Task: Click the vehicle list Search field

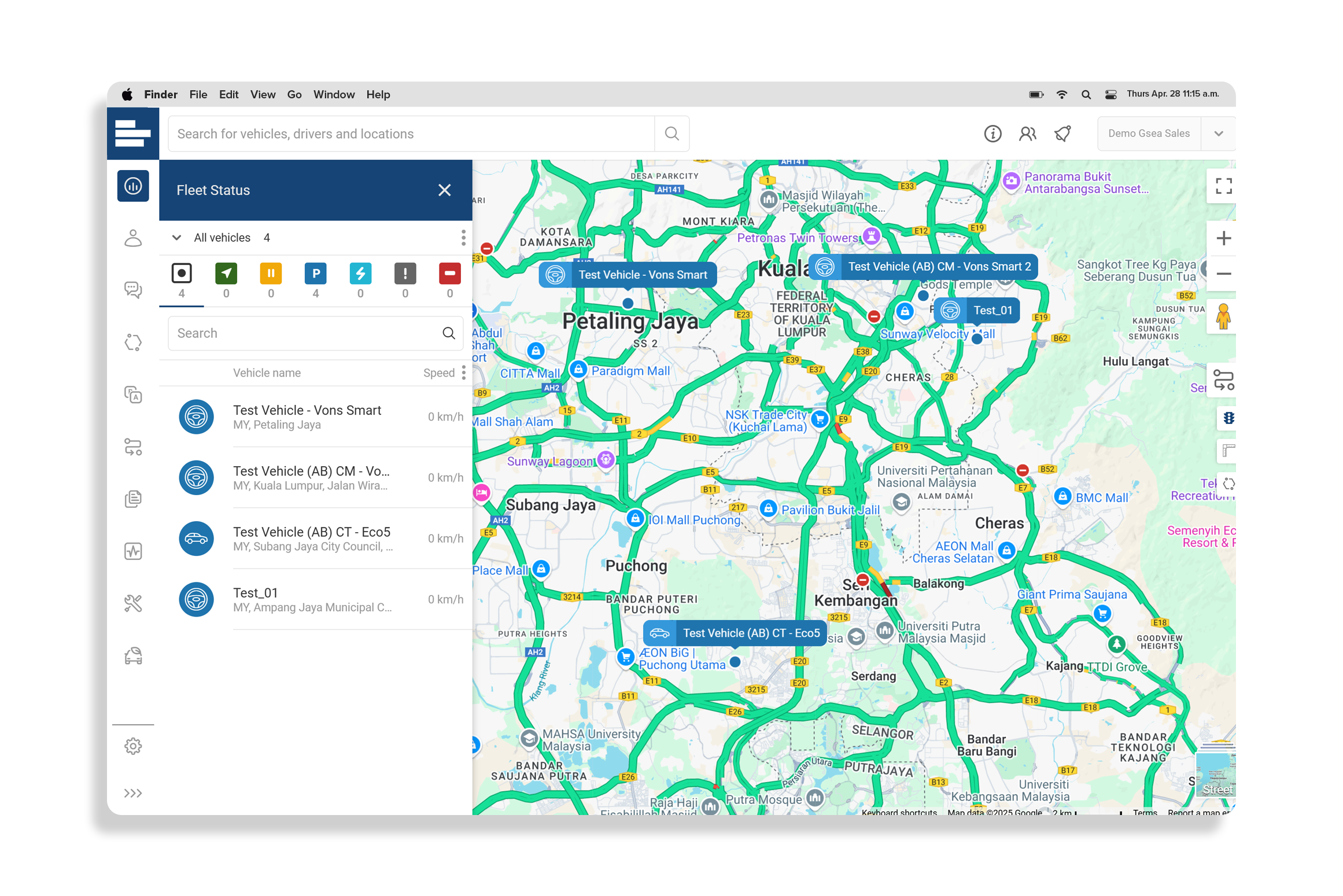Action: pyautogui.click(x=315, y=333)
